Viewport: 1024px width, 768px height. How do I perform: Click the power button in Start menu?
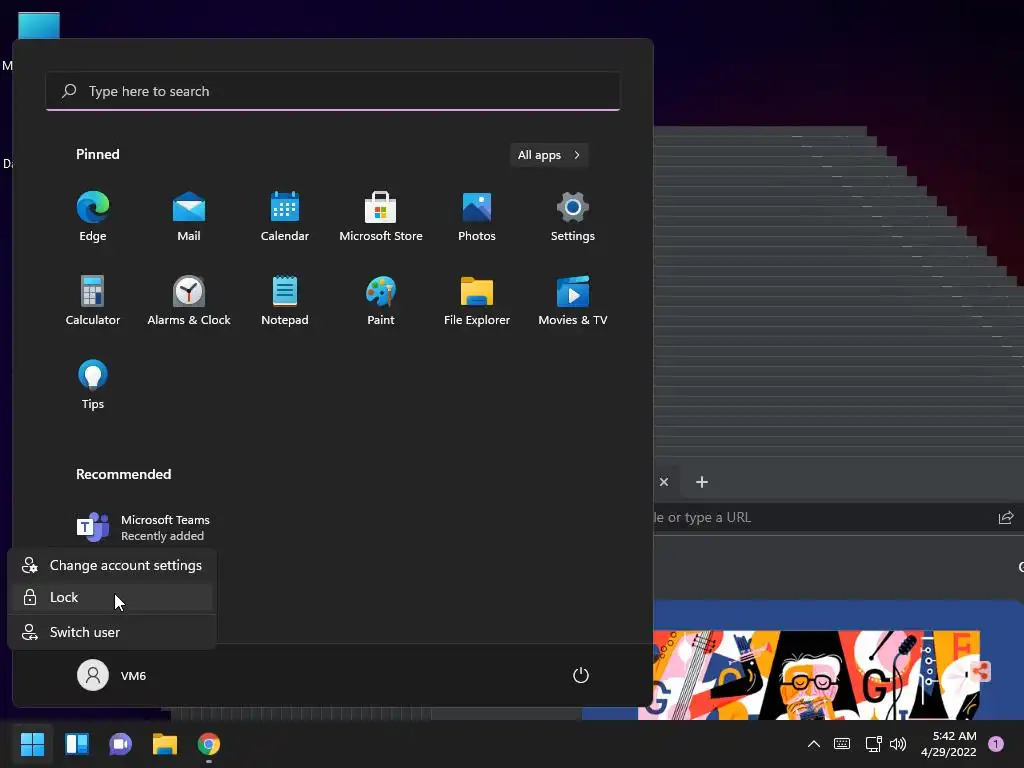[581, 675]
